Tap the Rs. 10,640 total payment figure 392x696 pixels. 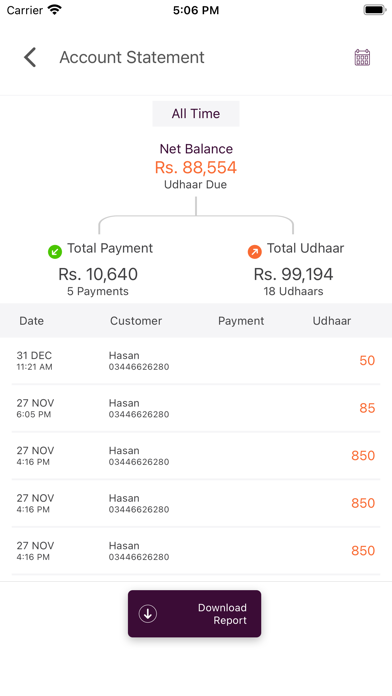(x=98, y=274)
